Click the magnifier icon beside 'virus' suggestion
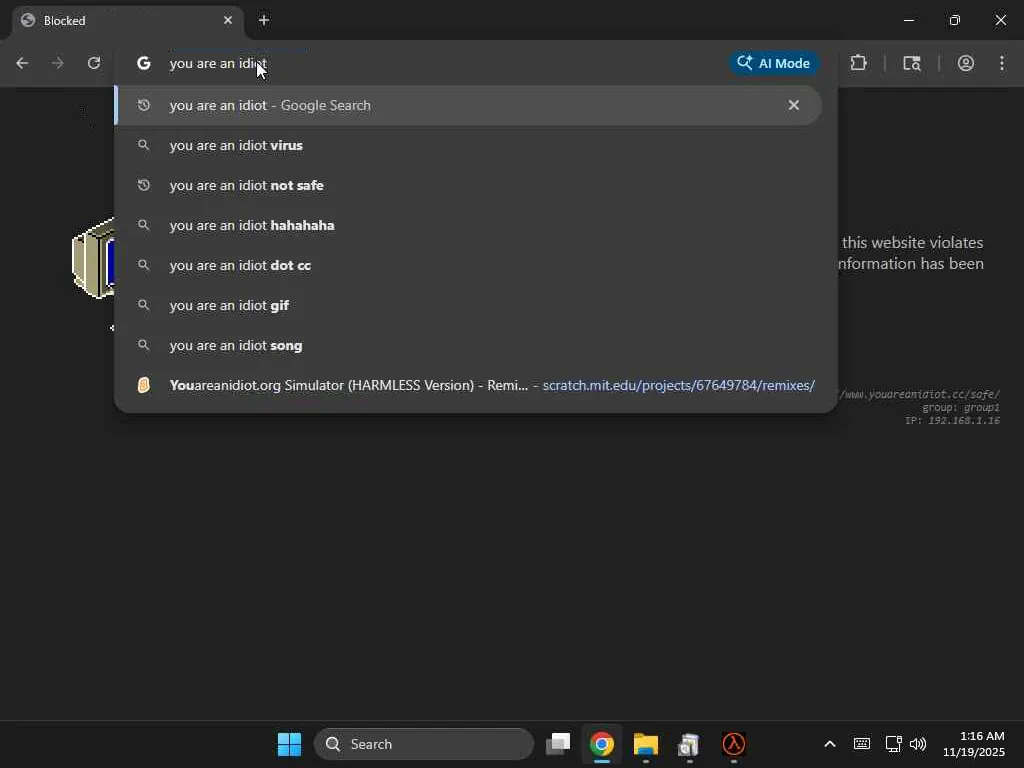This screenshot has height=768, width=1024. [x=144, y=146]
